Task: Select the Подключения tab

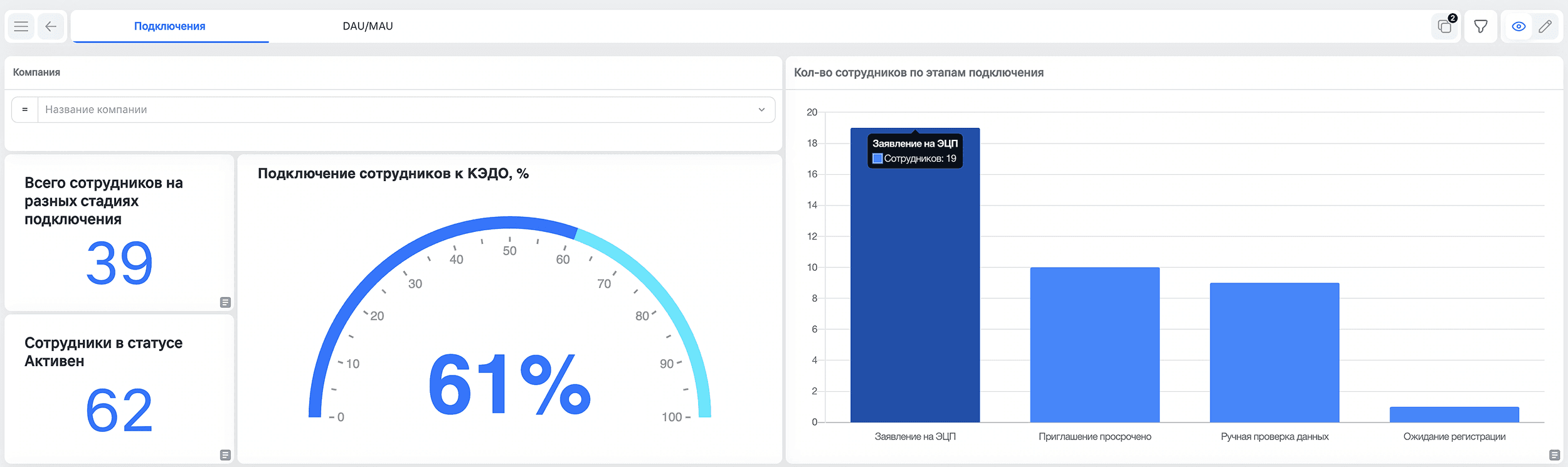Action: tap(170, 26)
